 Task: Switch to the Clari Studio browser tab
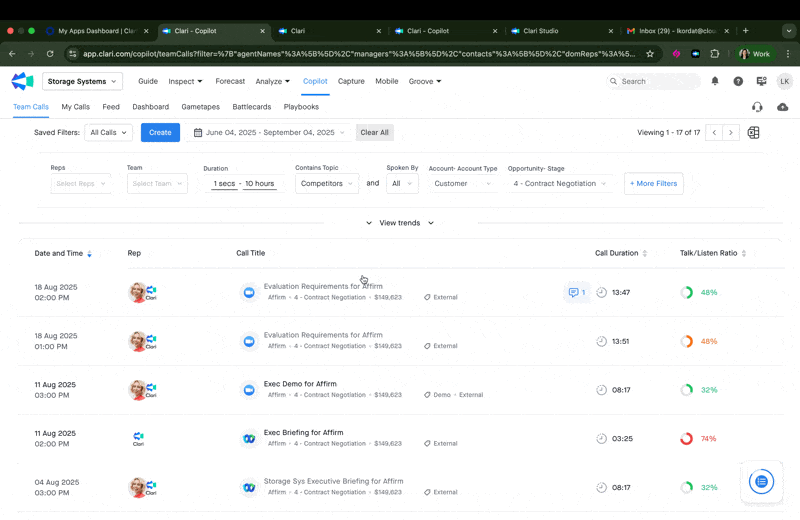[562, 31]
